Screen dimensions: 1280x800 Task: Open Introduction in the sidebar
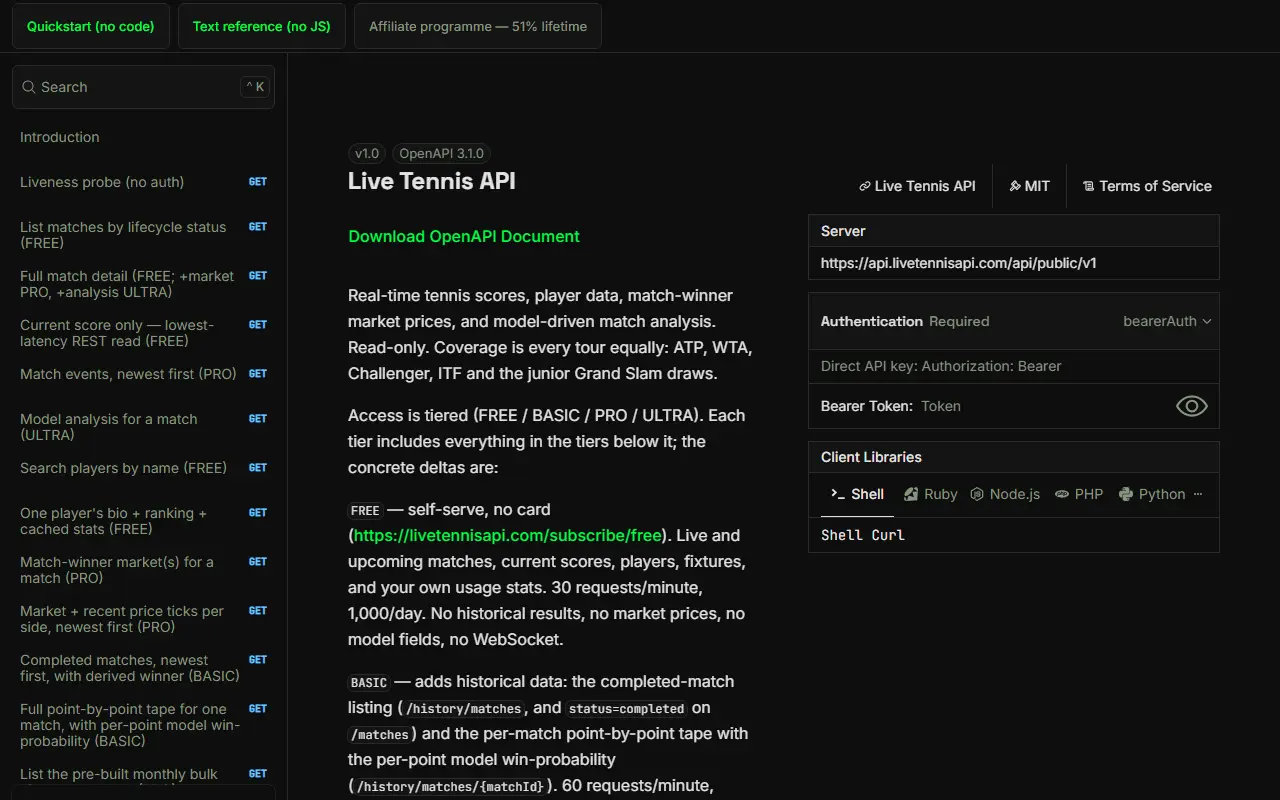pyautogui.click(x=143, y=137)
